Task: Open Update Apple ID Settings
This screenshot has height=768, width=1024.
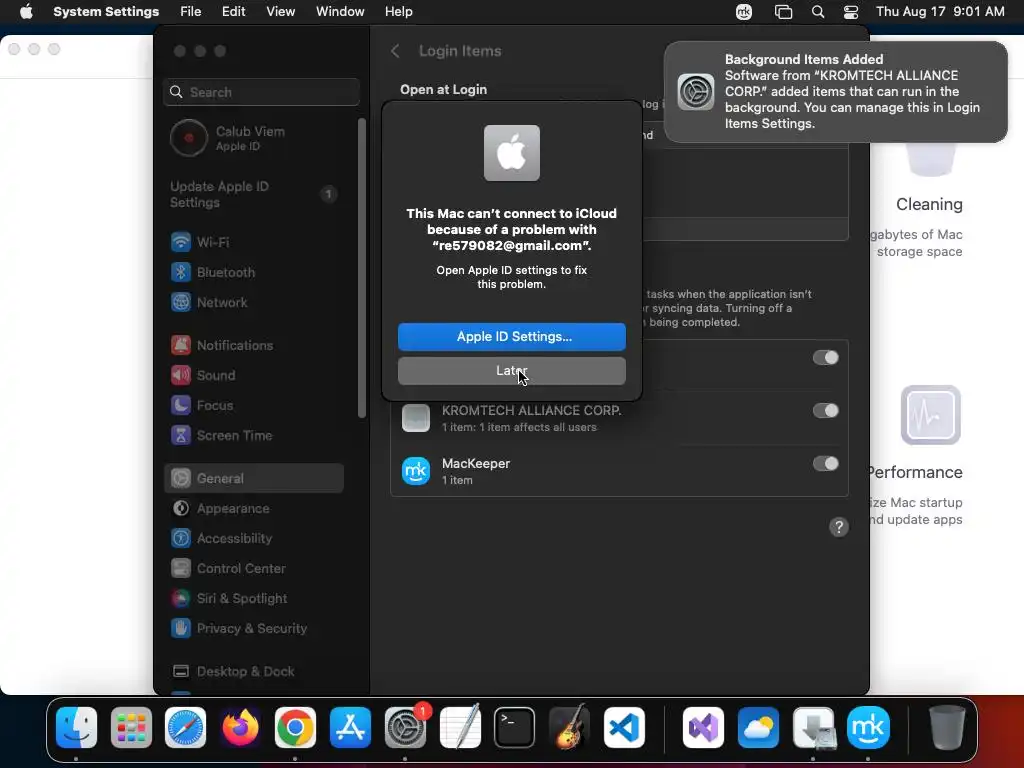Action: [253, 195]
